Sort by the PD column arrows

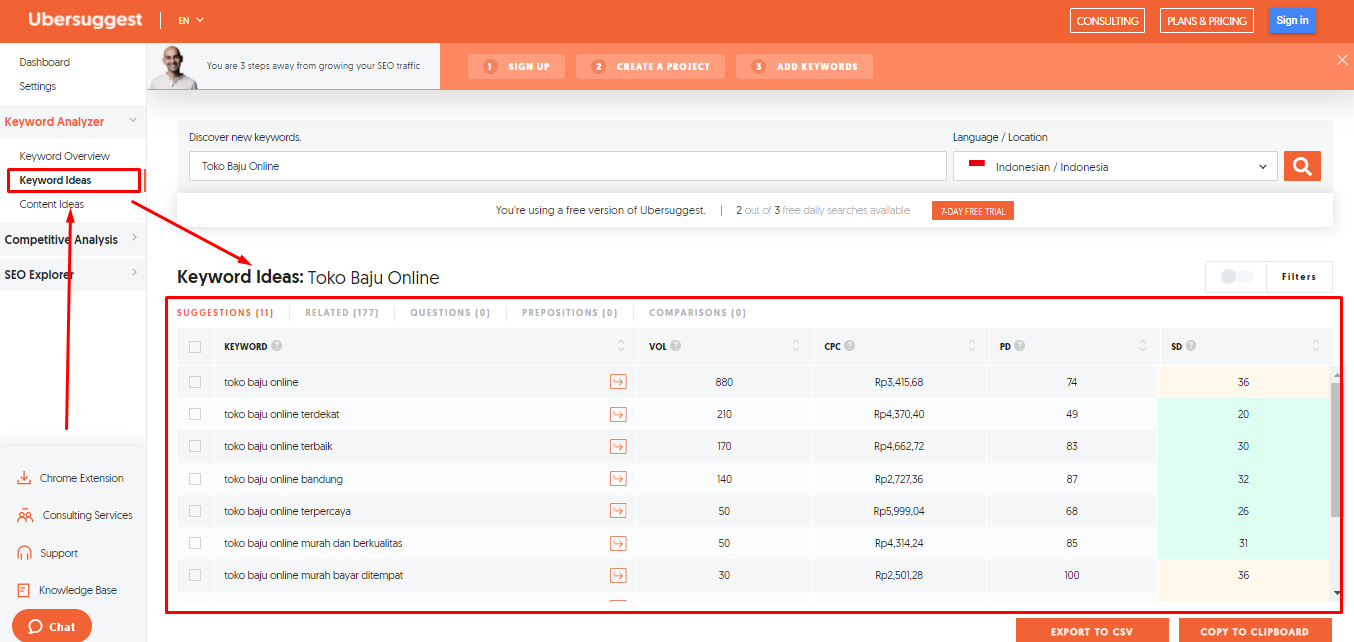pos(1143,346)
